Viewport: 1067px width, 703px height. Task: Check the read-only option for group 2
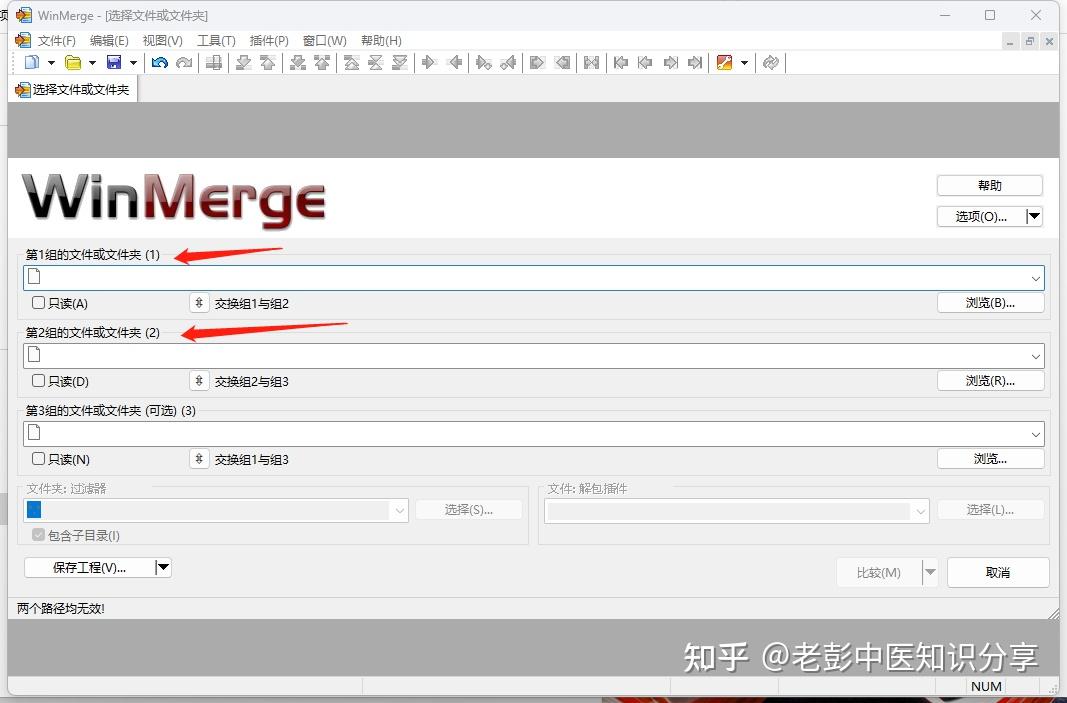pyautogui.click(x=37, y=380)
